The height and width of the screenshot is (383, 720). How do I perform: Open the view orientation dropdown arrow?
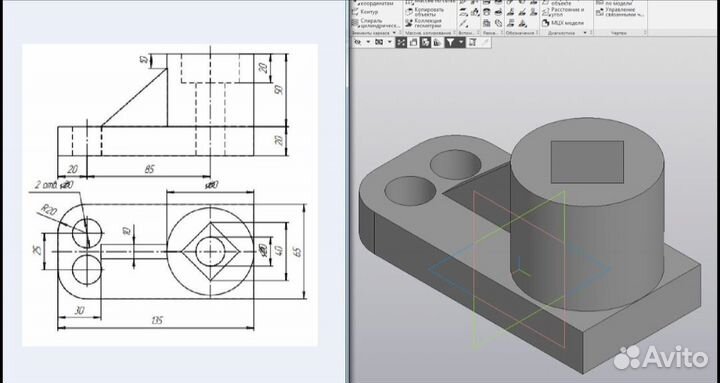(368, 43)
